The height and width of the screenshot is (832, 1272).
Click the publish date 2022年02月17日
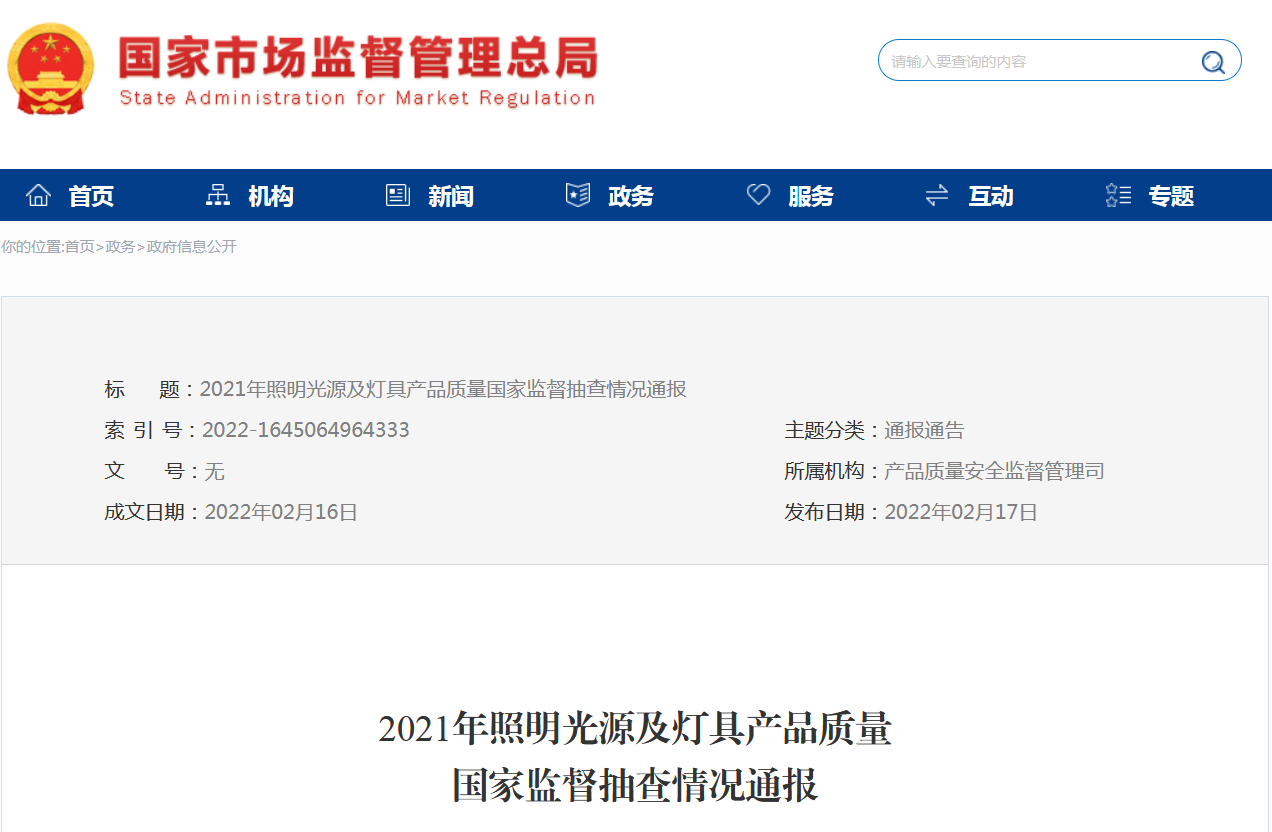click(x=961, y=513)
